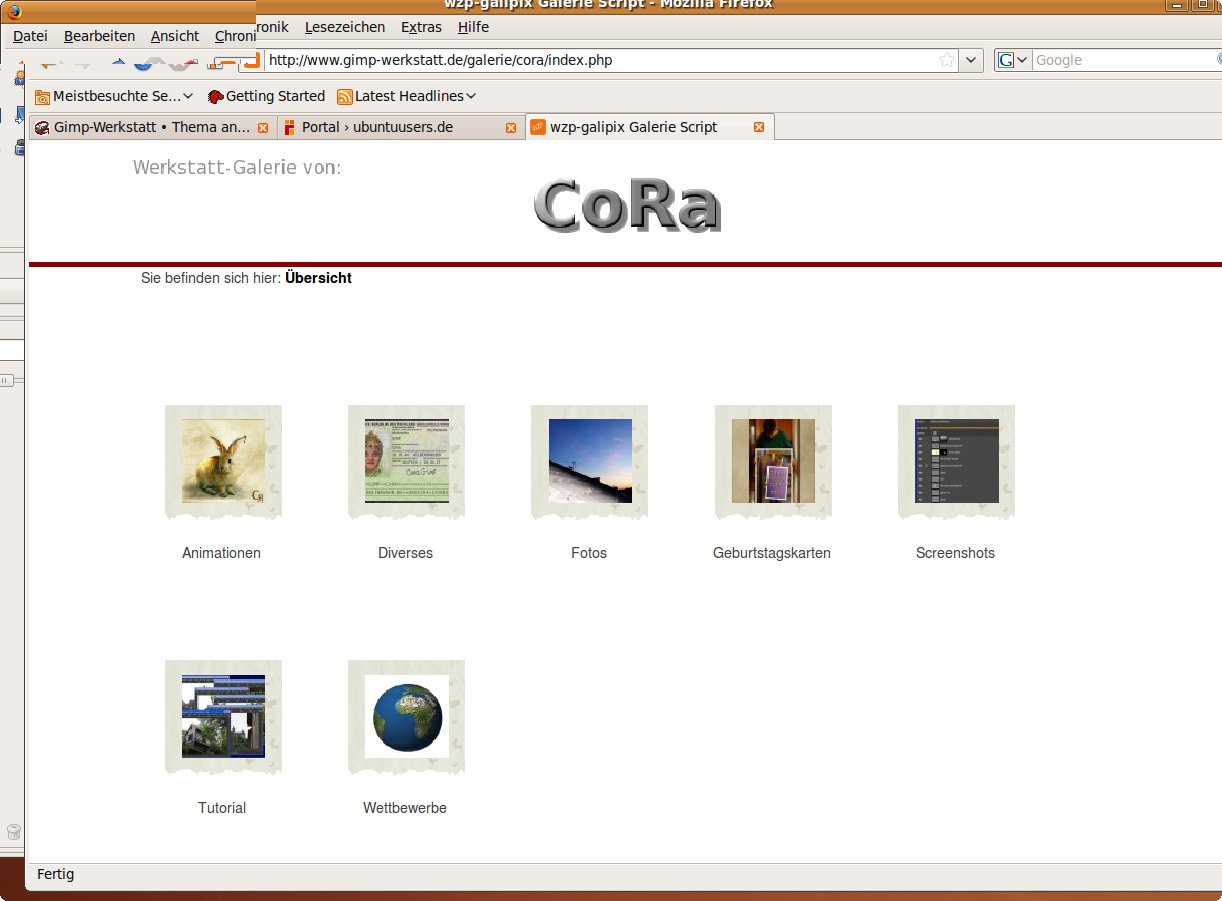
Task: Open the Tutorial gallery link
Action: coord(222,808)
